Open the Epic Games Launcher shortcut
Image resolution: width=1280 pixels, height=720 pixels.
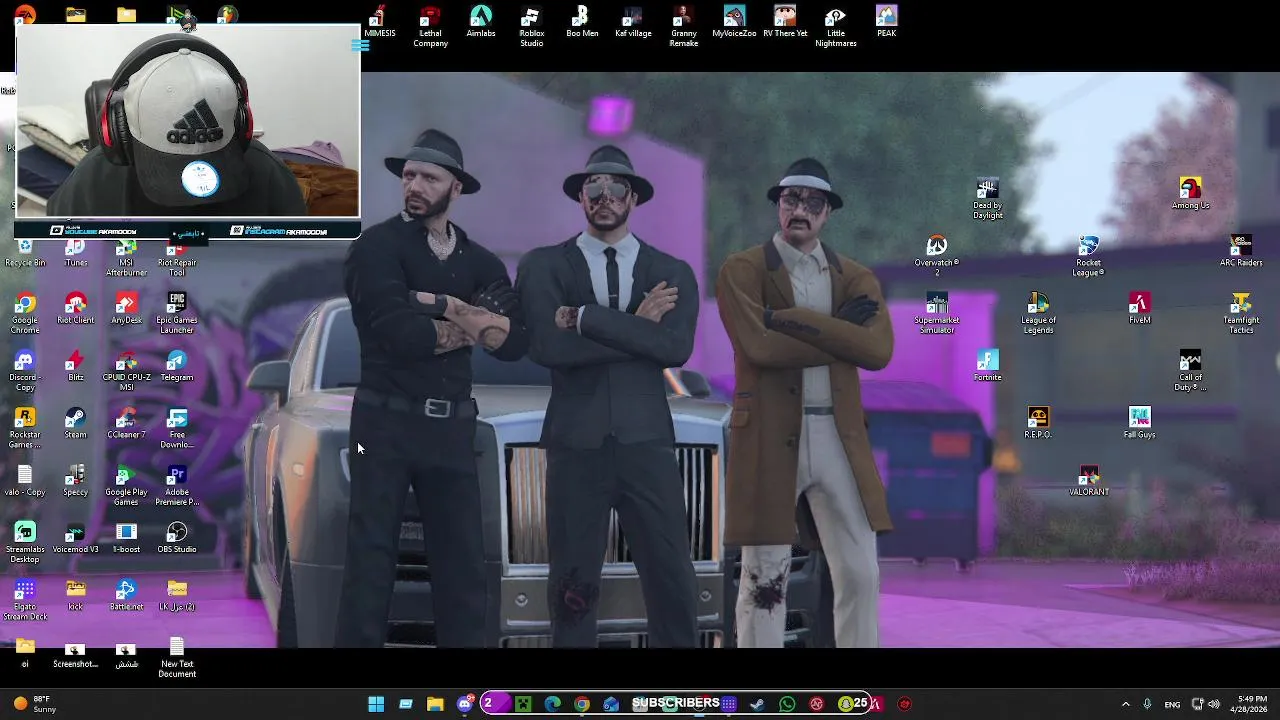[x=177, y=313]
